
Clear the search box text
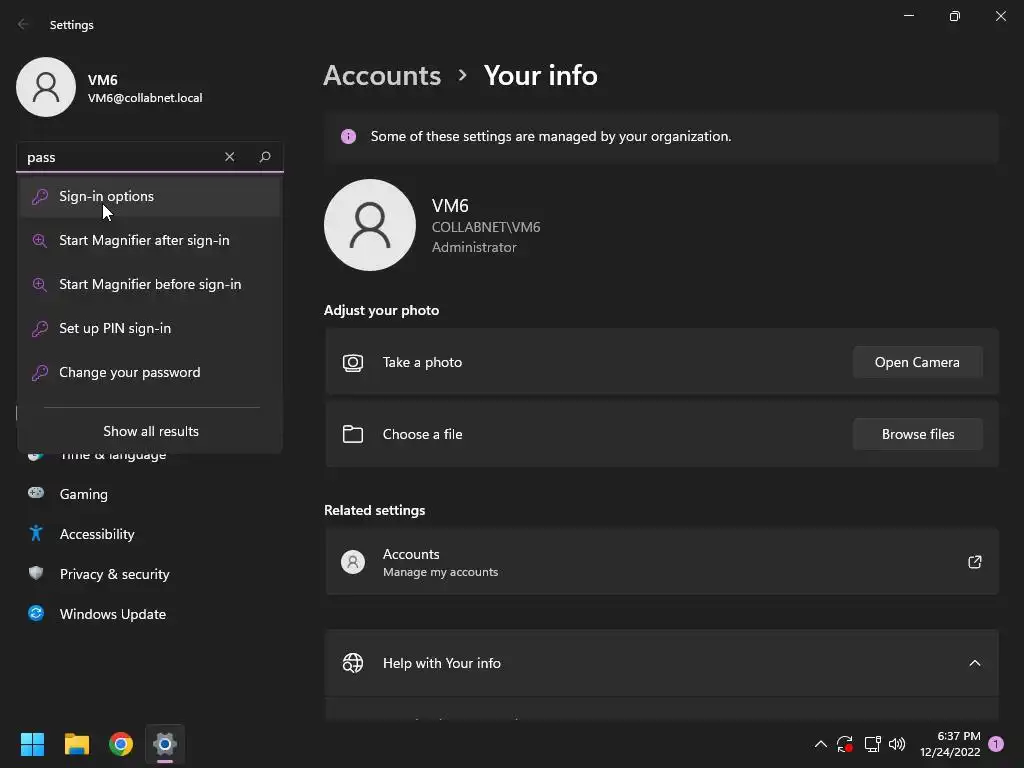coord(229,157)
